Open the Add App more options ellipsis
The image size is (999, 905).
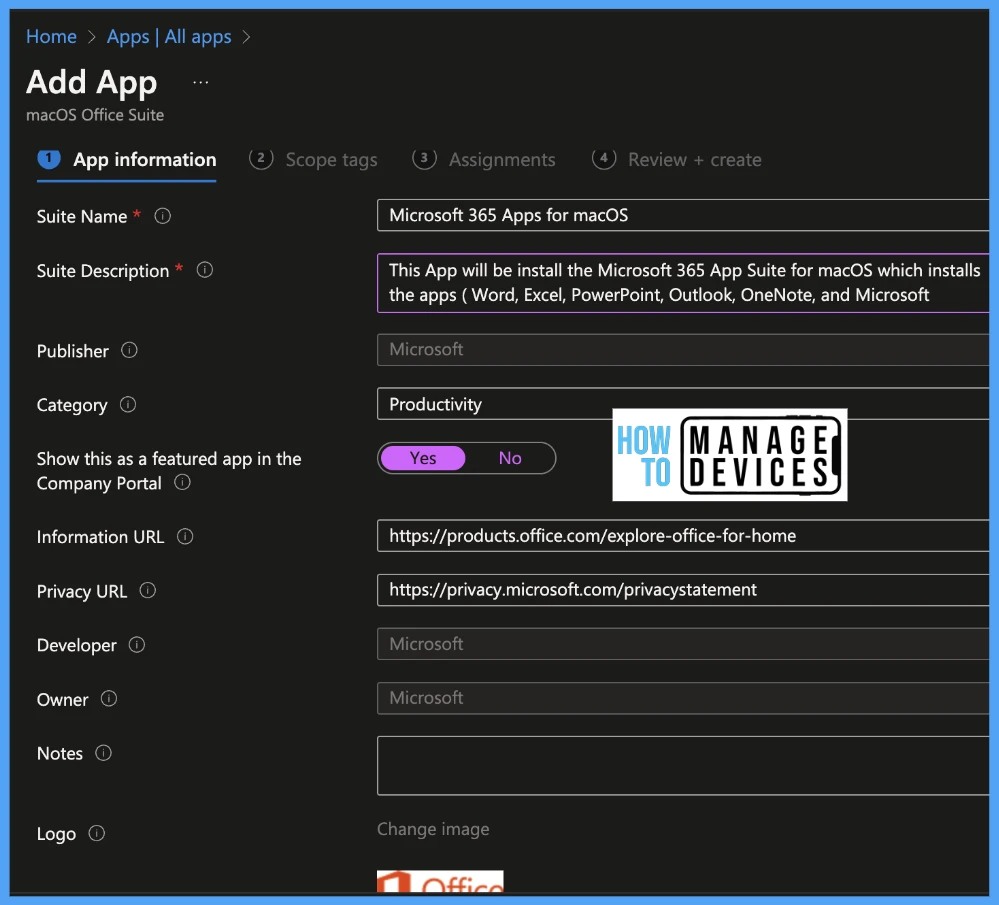coord(201,83)
